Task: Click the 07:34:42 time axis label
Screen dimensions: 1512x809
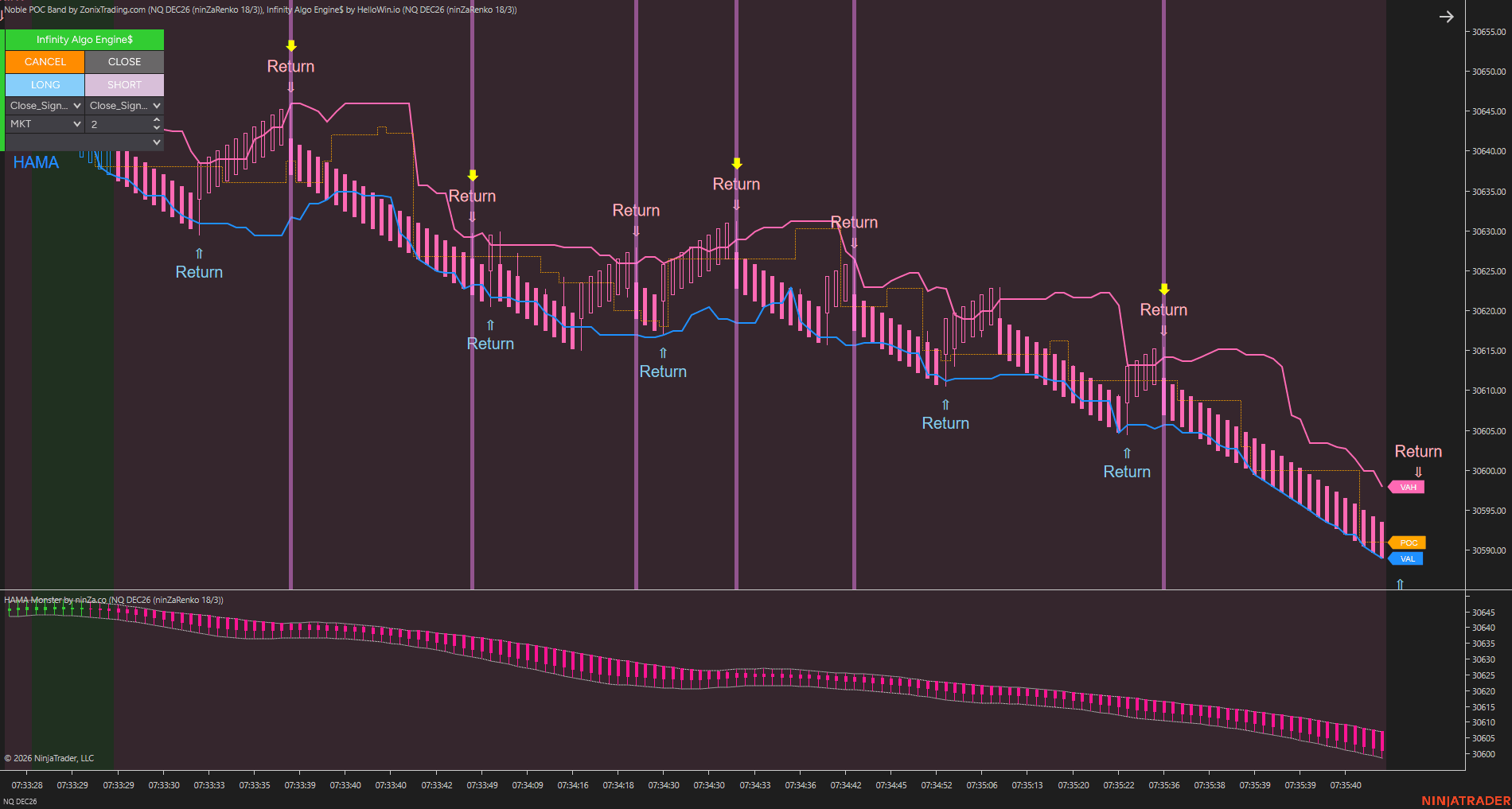Action: pyautogui.click(x=846, y=785)
